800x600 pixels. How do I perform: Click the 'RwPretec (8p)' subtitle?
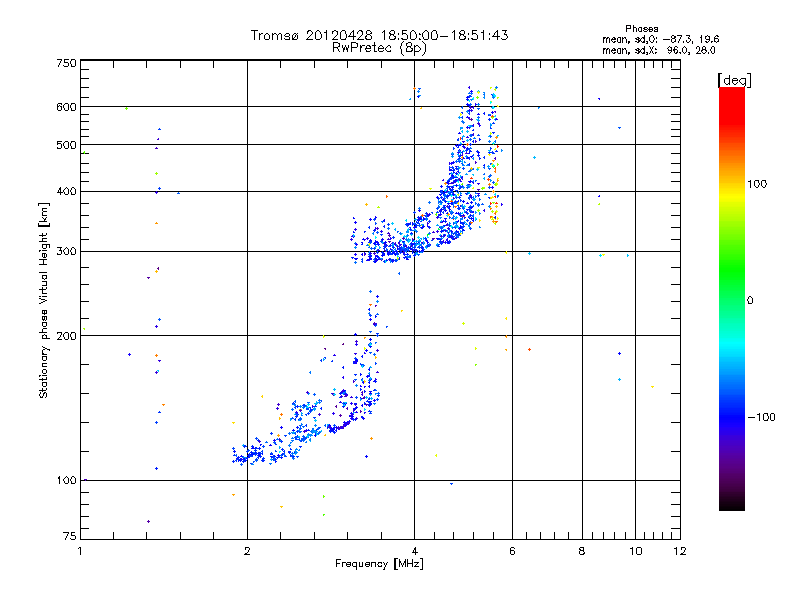(x=379, y=48)
